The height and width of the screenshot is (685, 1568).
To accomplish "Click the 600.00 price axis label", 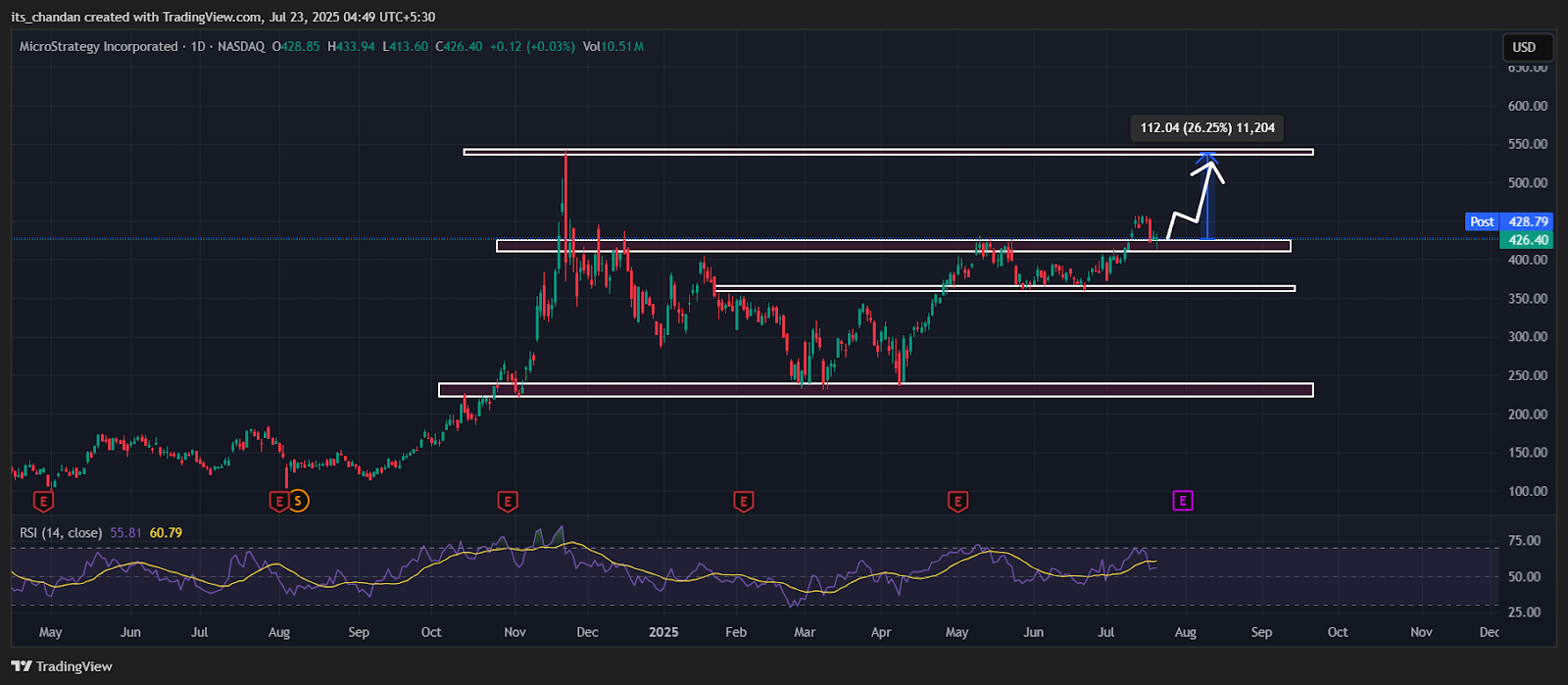I will pos(1528,106).
